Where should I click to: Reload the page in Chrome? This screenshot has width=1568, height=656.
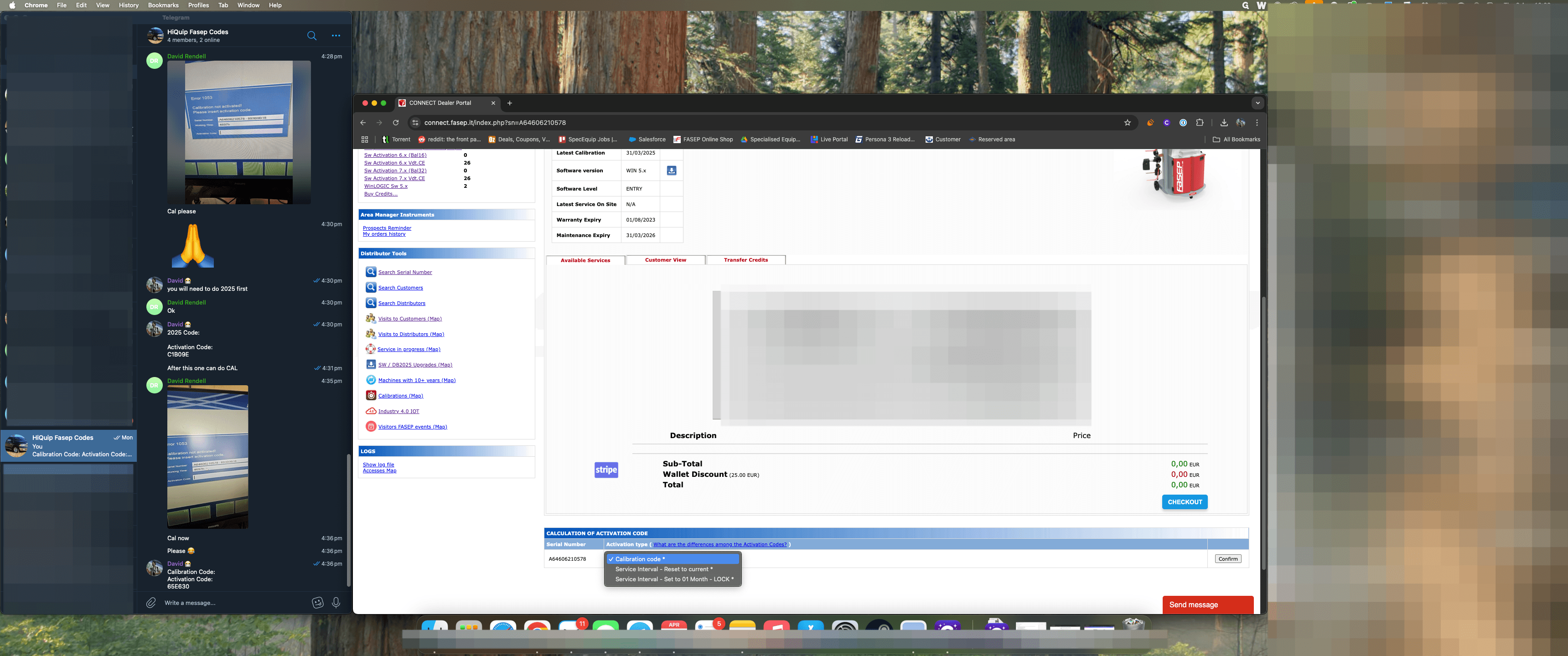[396, 122]
